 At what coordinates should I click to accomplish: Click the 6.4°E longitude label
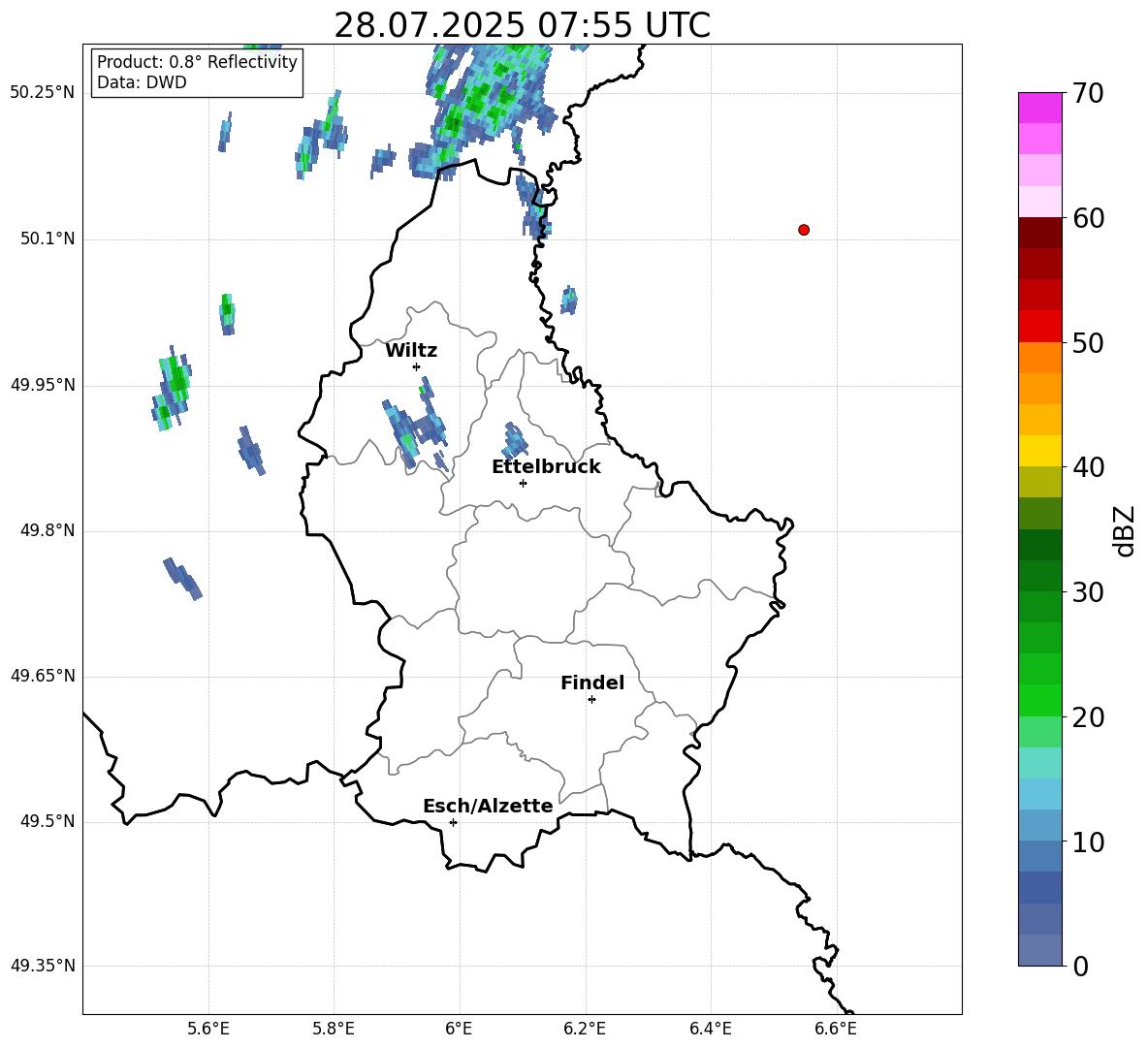pos(710,1029)
